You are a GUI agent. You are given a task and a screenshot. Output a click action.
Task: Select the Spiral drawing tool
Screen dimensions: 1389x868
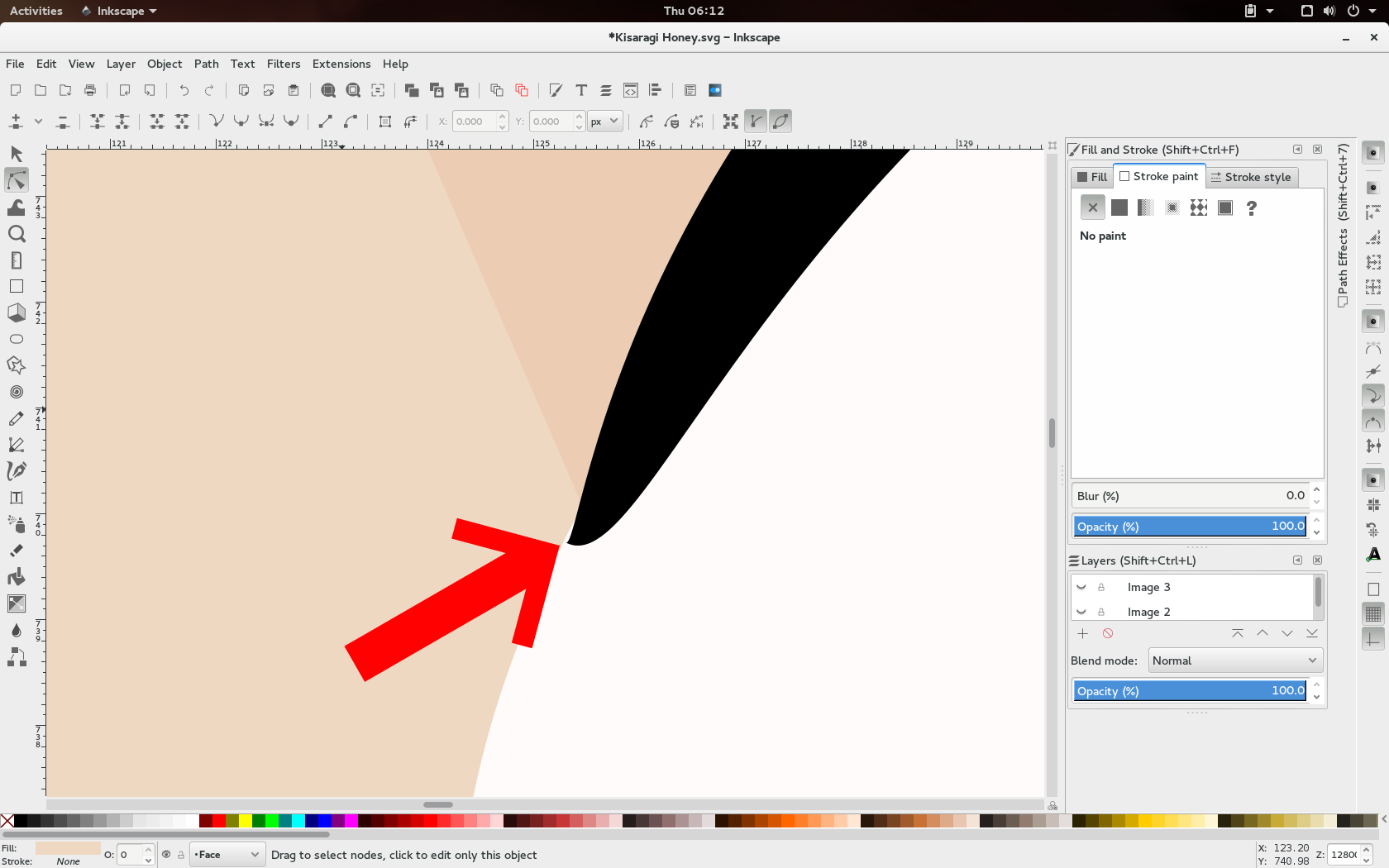pos(16,392)
